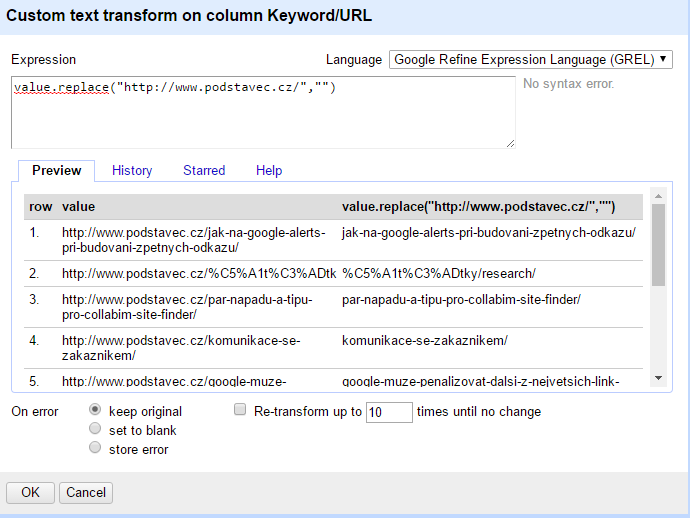Confirm the transform with OK
Viewport: 690px width, 518px height.
click(x=30, y=492)
